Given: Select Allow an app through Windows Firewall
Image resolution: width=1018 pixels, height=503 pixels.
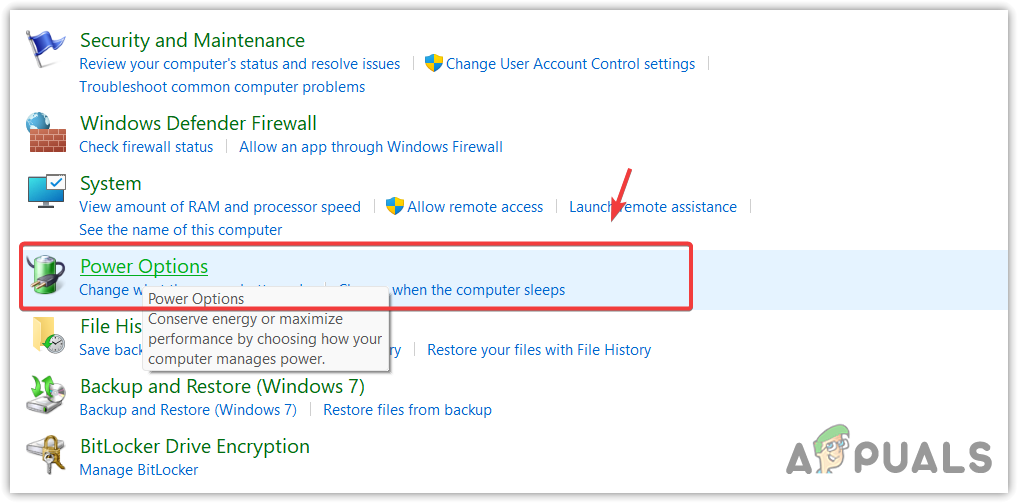Looking at the screenshot, I should click(371, 147).
